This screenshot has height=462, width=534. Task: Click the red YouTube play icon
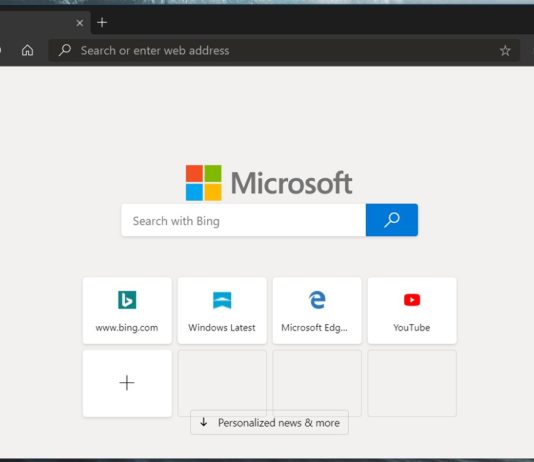(x=412, y=300)
